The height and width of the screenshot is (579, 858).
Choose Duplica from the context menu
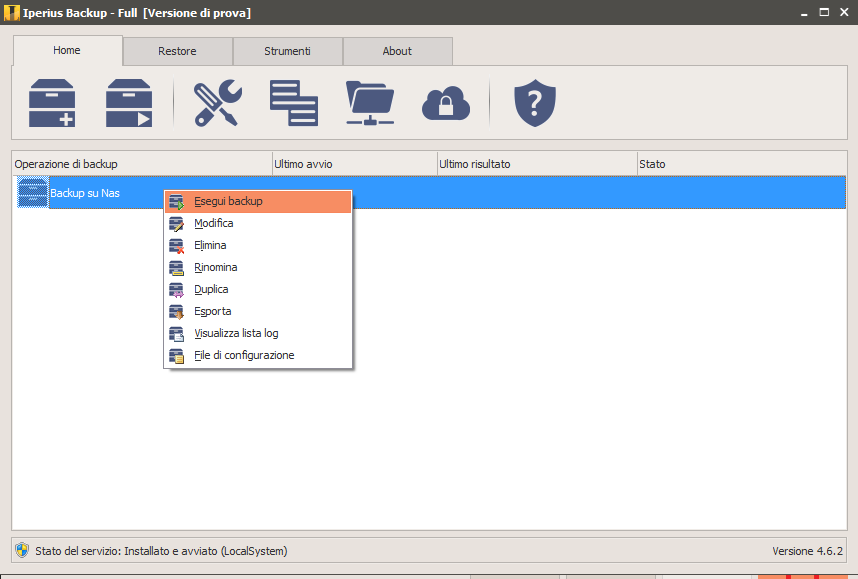(x=258, y=289)
